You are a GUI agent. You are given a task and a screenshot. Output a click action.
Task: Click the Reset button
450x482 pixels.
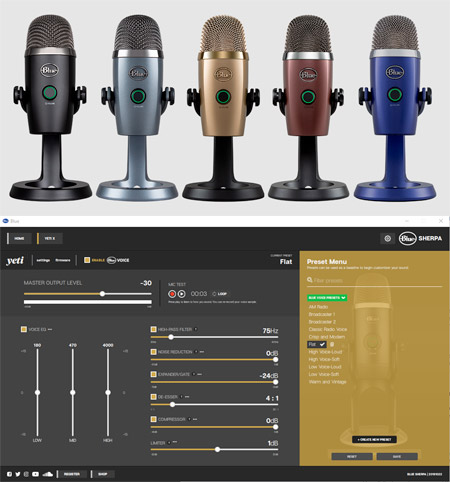pyautogui.click(x=352, y=456)
